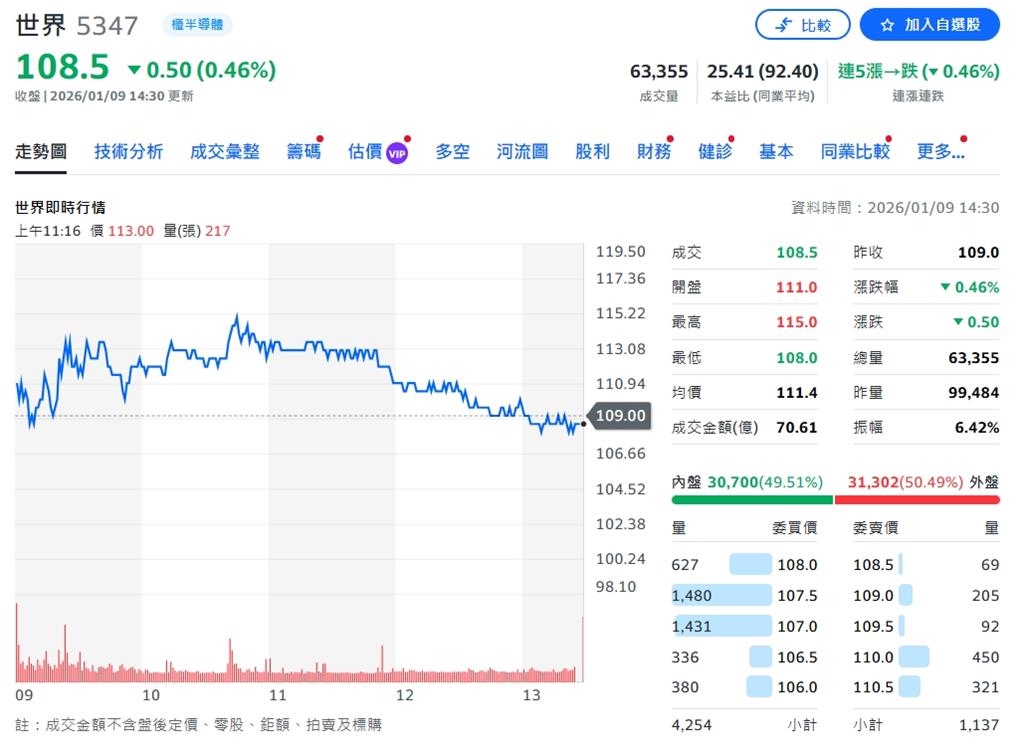Click the 109.00 price marker on chart
This screenshot has width=1024, height=751.
pos(620,417)
